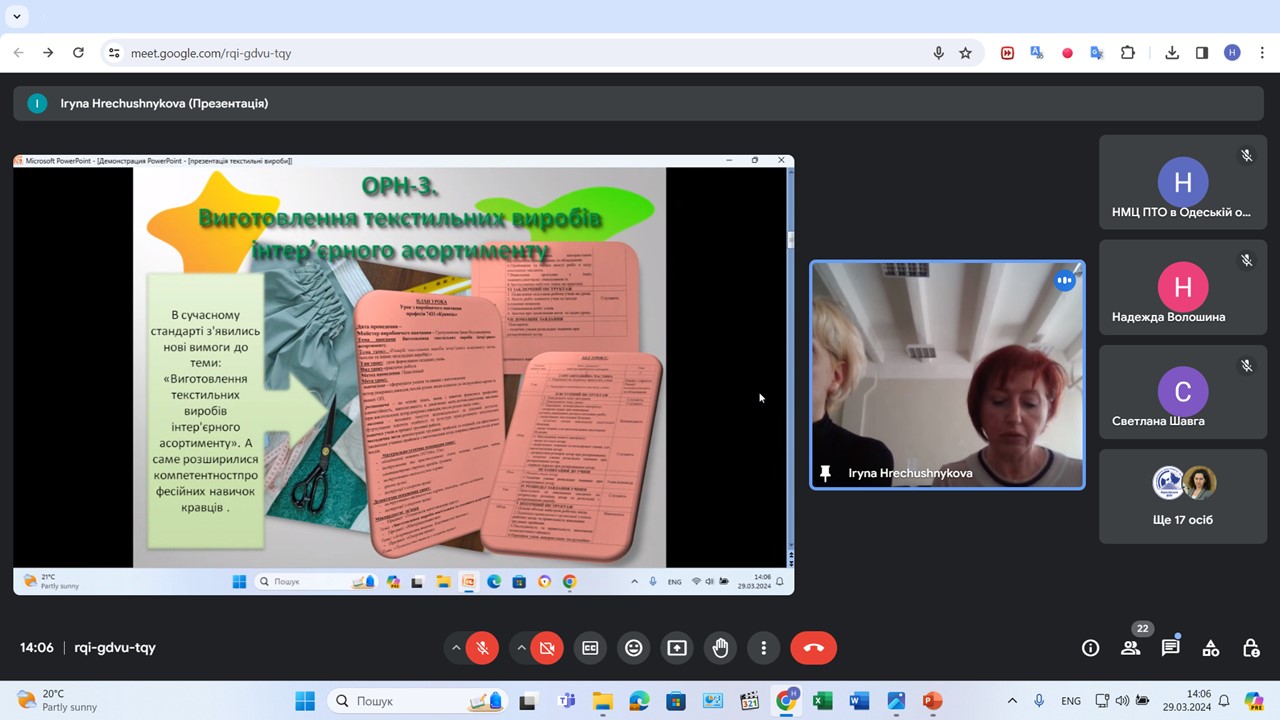
Task: Expand audio settings arrow beside microphone
Action: 456,648
